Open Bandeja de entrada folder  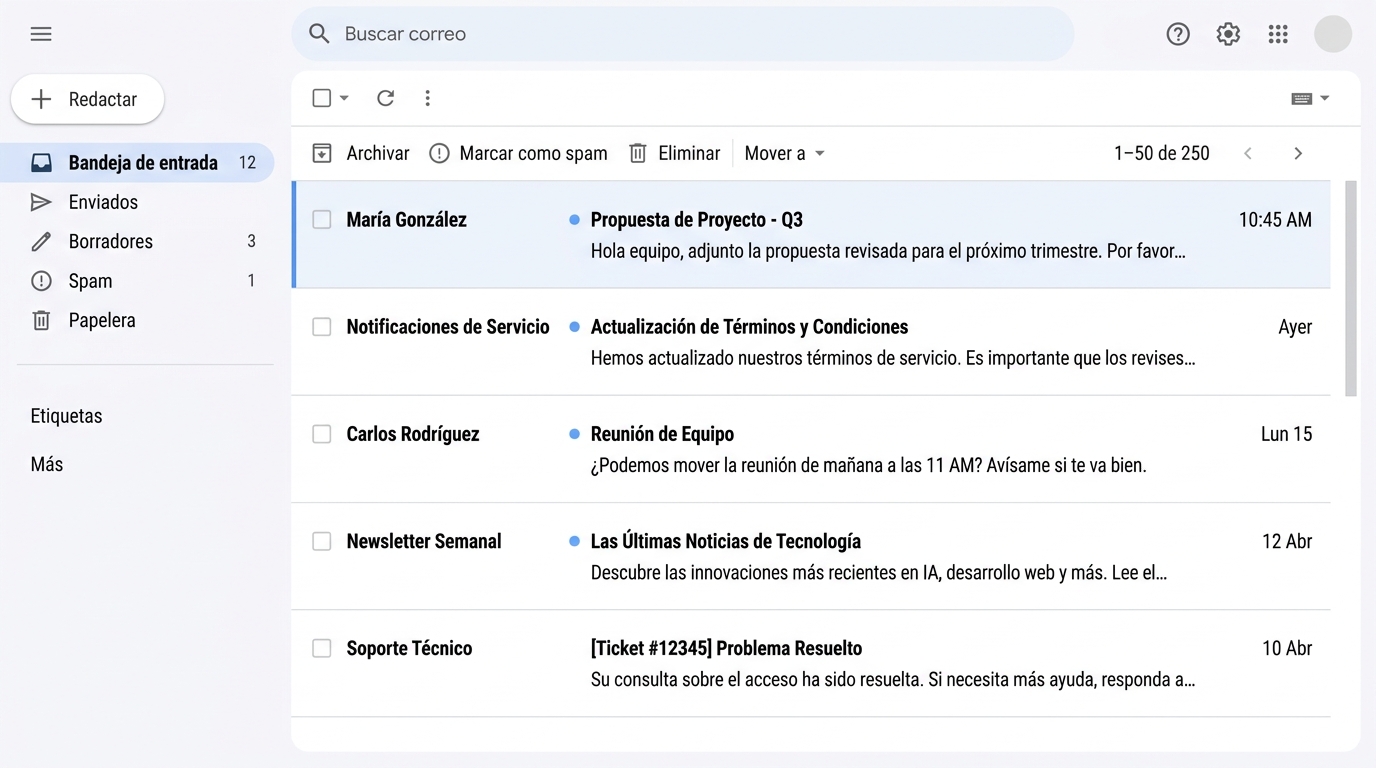[137, 162]
